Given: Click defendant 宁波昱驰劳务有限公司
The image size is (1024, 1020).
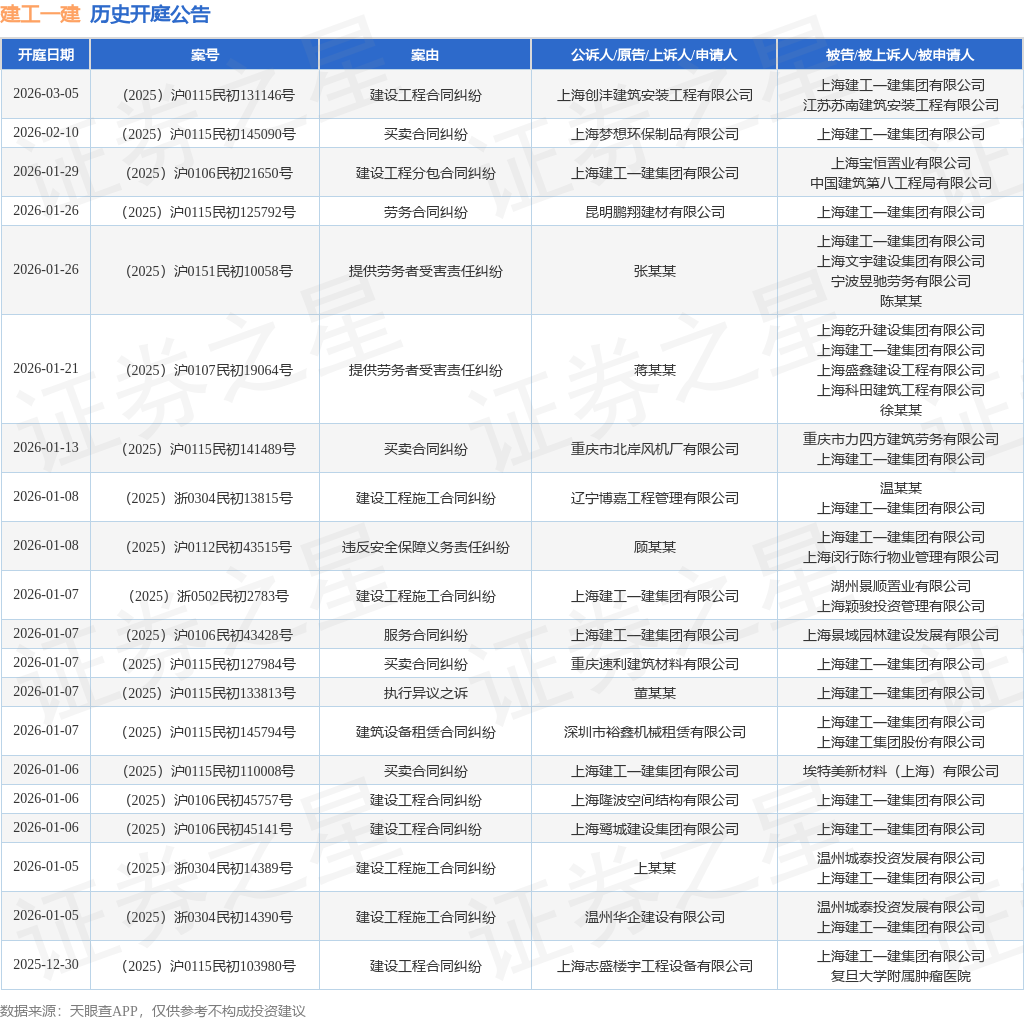Looking at the screenshot, I should point(901,281).
